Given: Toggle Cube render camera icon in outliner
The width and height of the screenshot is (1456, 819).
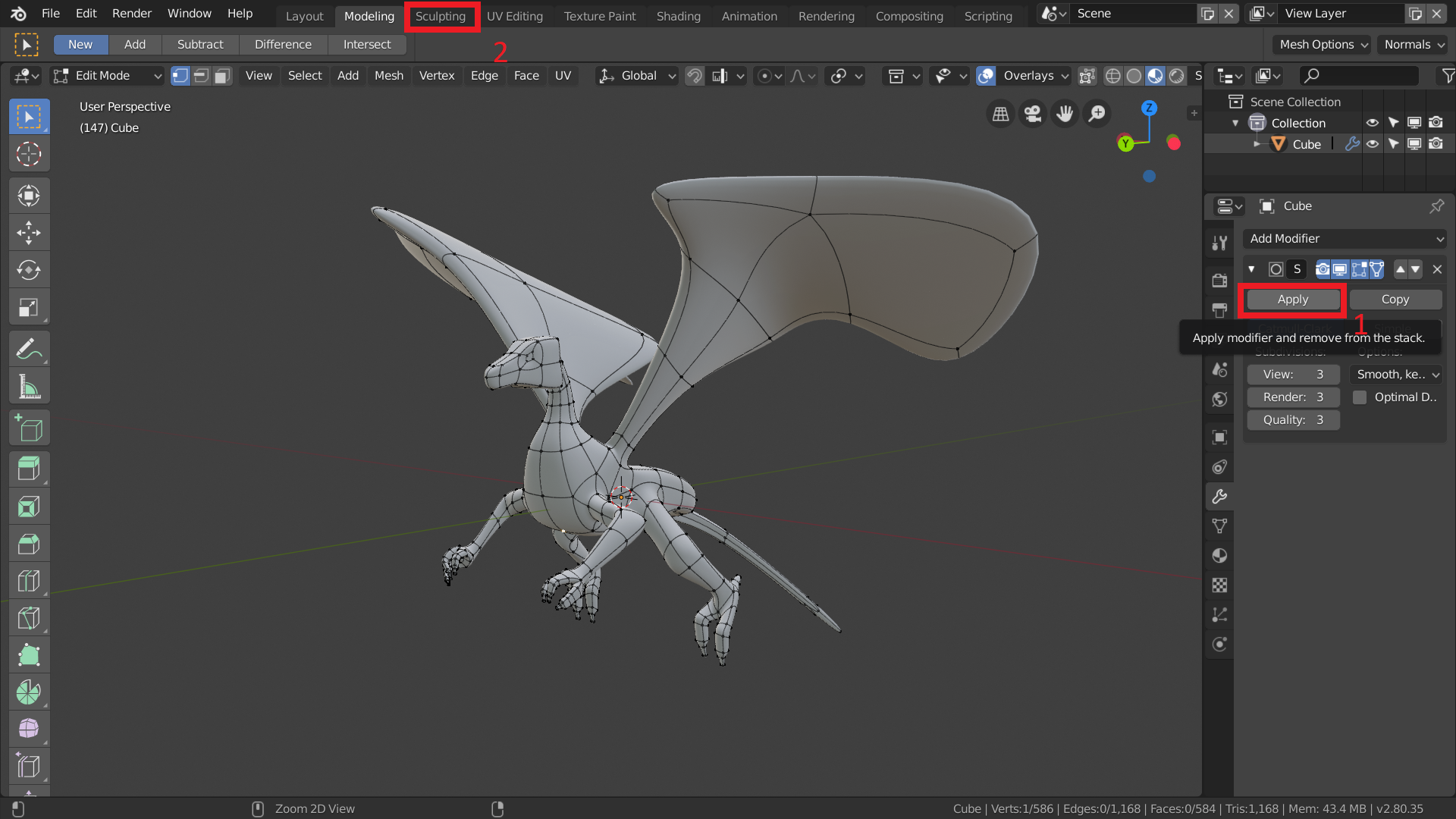Looking at the screenshot, I should tap(1436, 144).
